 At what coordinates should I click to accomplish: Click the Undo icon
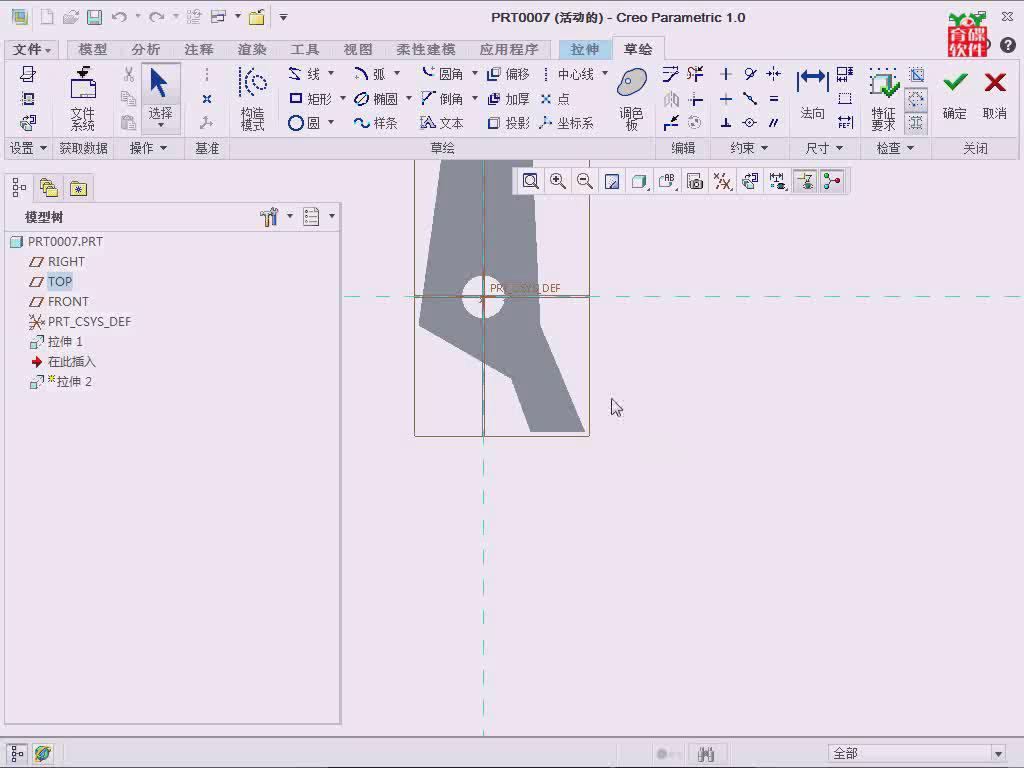point(119,17)
